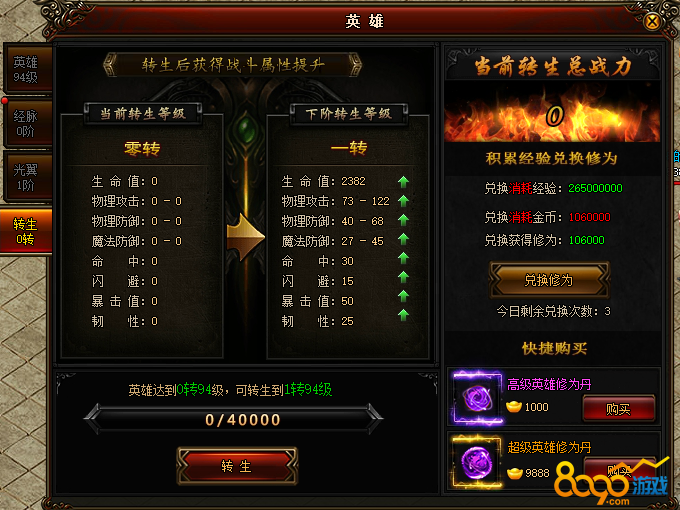Image resolution: width=680 pixels, height=510 pixels.
Task: Click gold ingot icon beside price 1000
Action: coord(514,407)
